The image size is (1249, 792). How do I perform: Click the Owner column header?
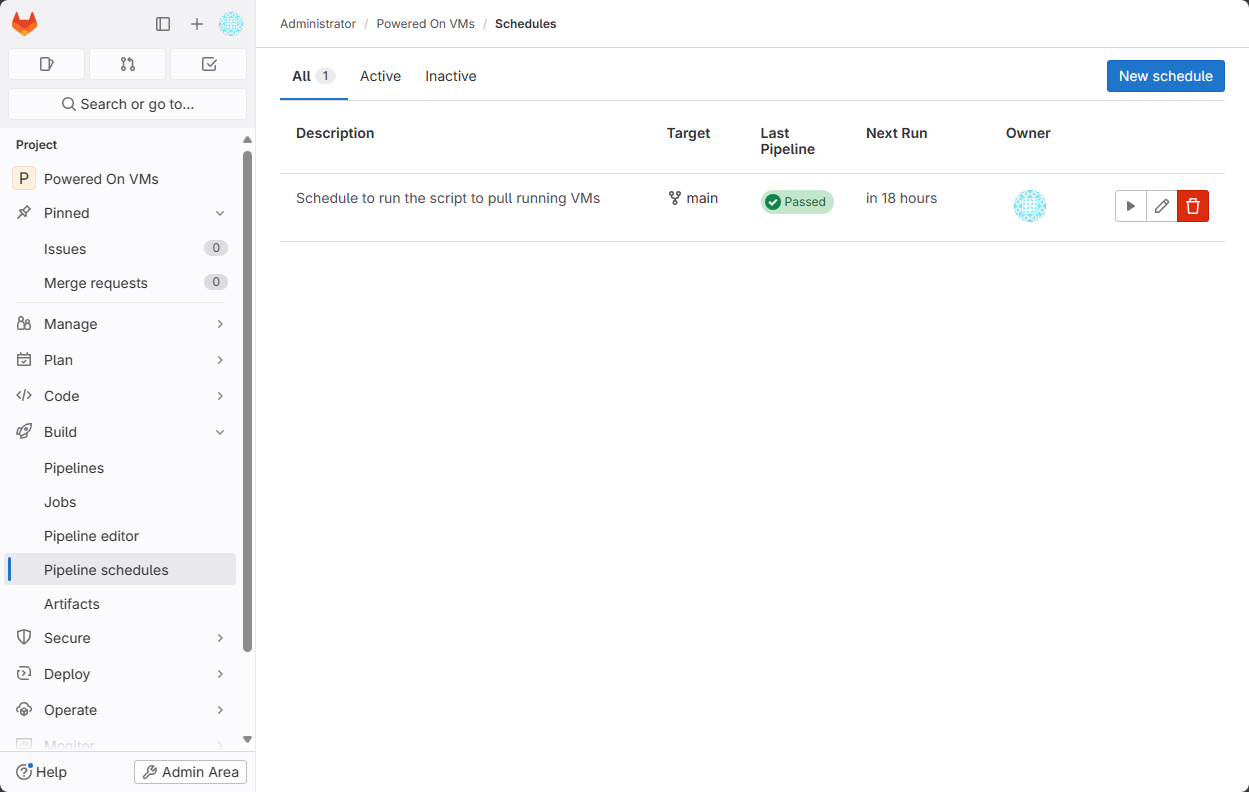pos(1028,133)
